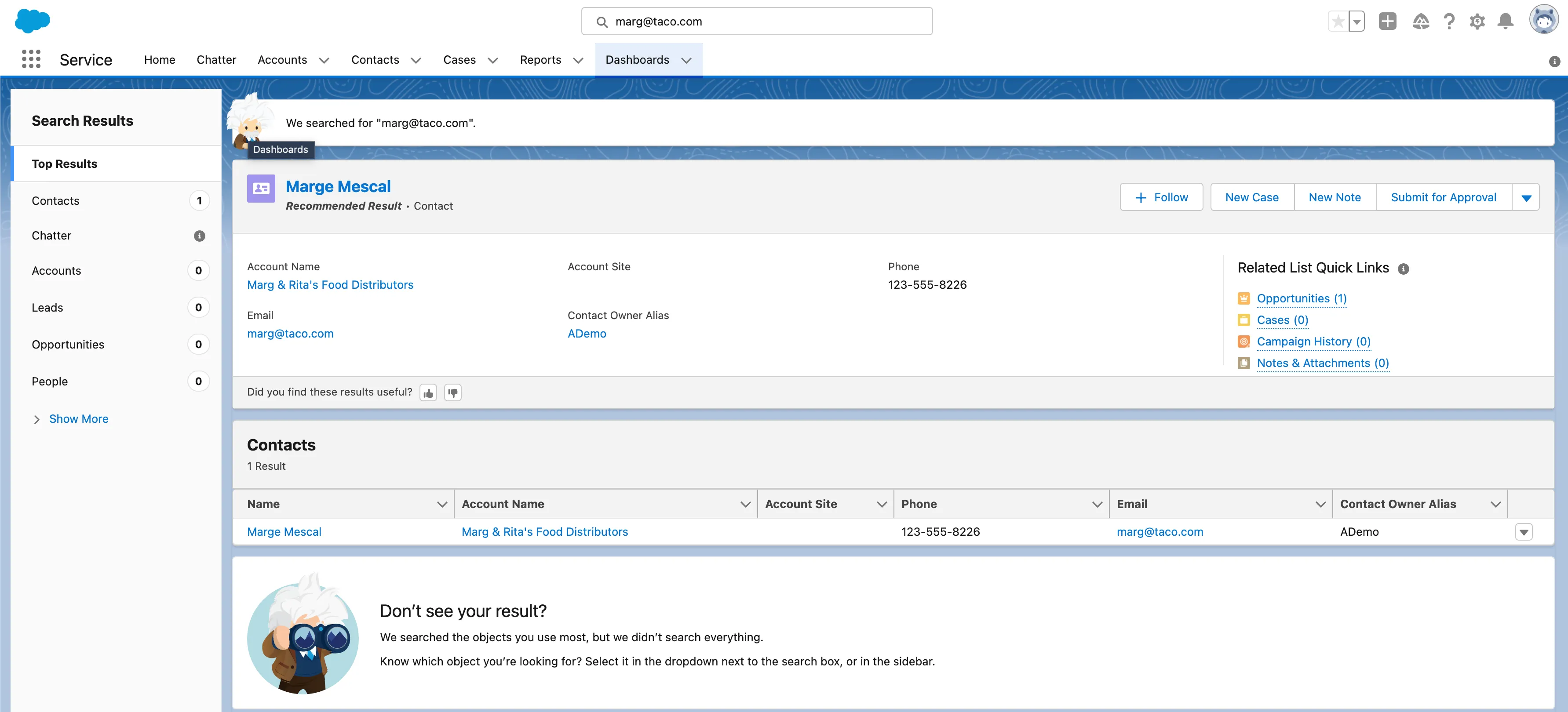Click the Follow button
The image size is (1568, 712).
(x=1161, y=197)
